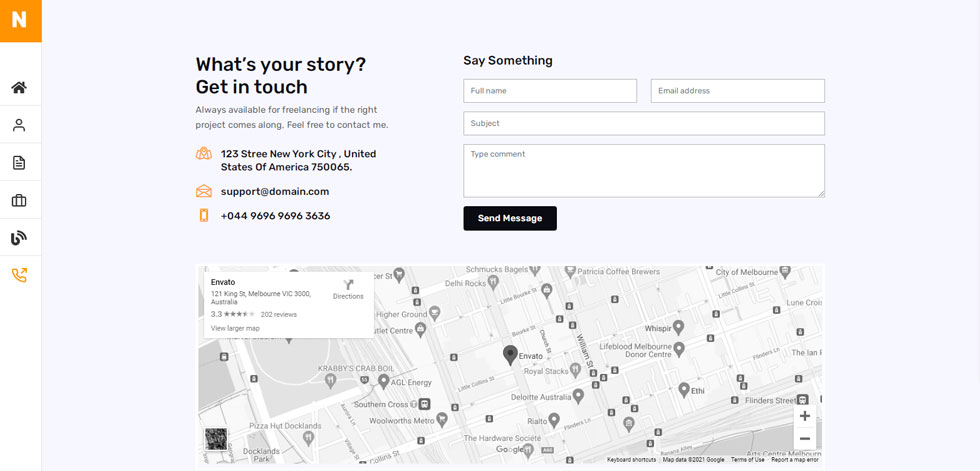980x471 pixels.
Task: Click the Google logo on map
Action: pyautogui.click(x=509, y=449)
